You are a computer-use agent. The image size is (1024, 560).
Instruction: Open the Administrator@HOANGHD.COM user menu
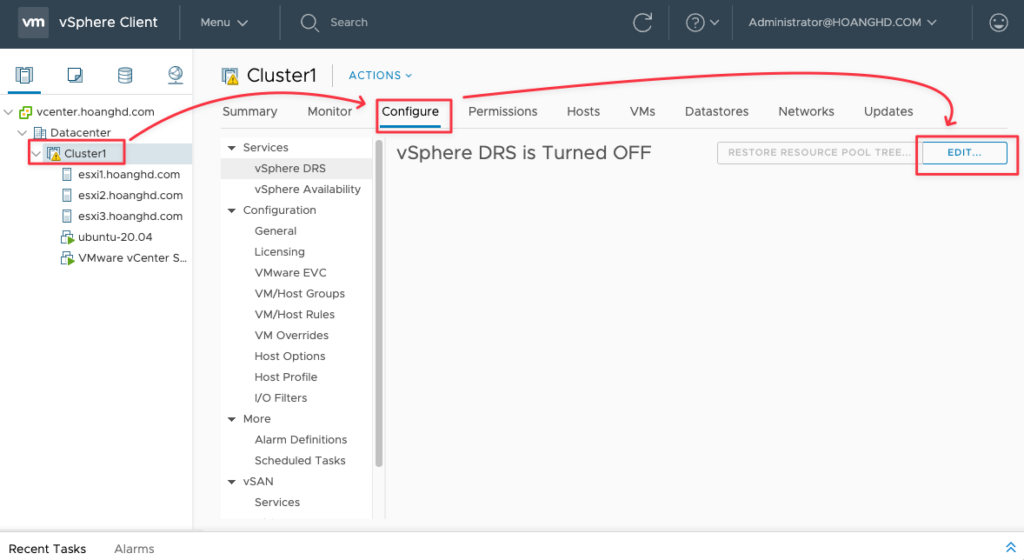pyautogui.click(x=842, y=23)
